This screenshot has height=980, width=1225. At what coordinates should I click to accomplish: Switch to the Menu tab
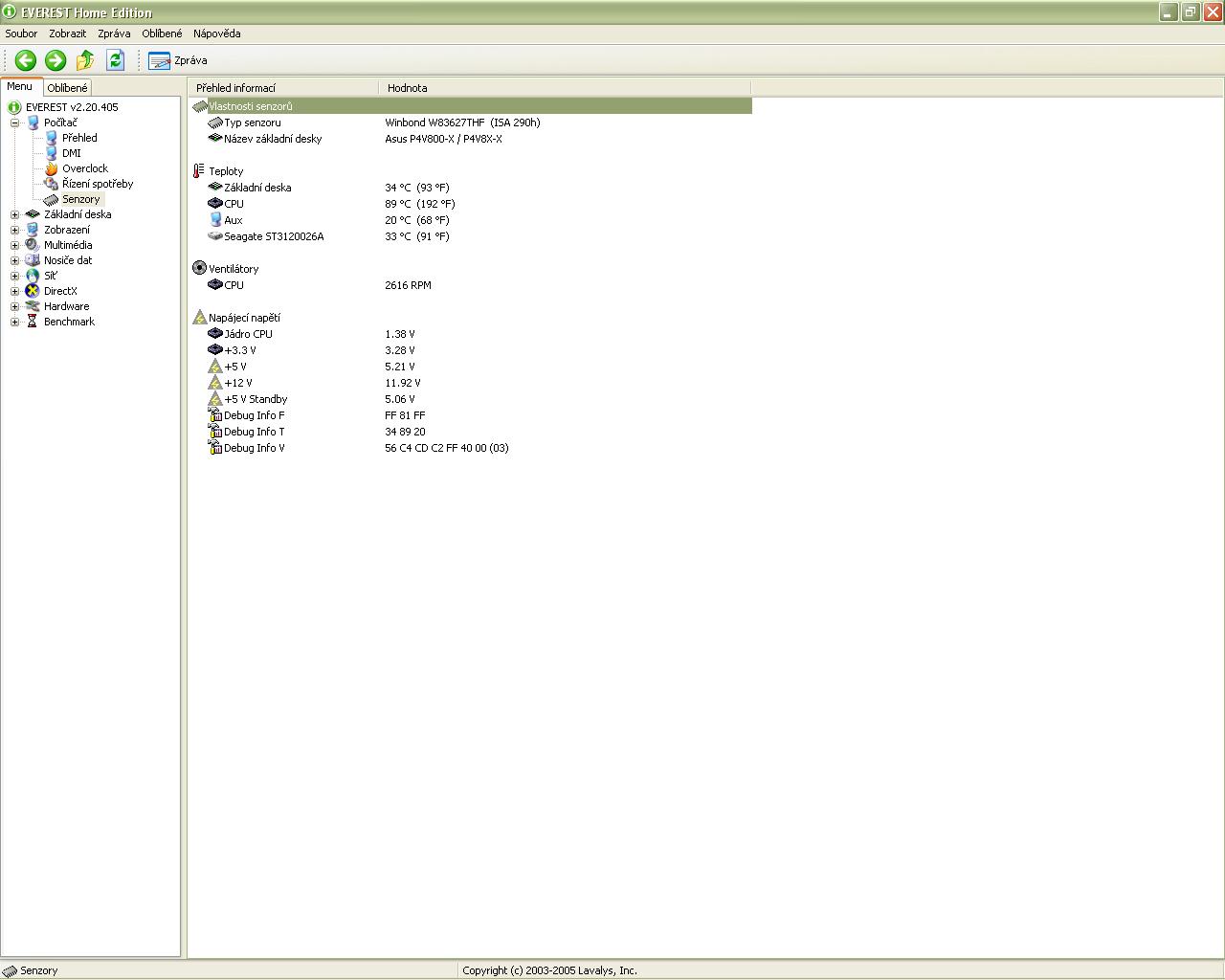click(20, 86)
